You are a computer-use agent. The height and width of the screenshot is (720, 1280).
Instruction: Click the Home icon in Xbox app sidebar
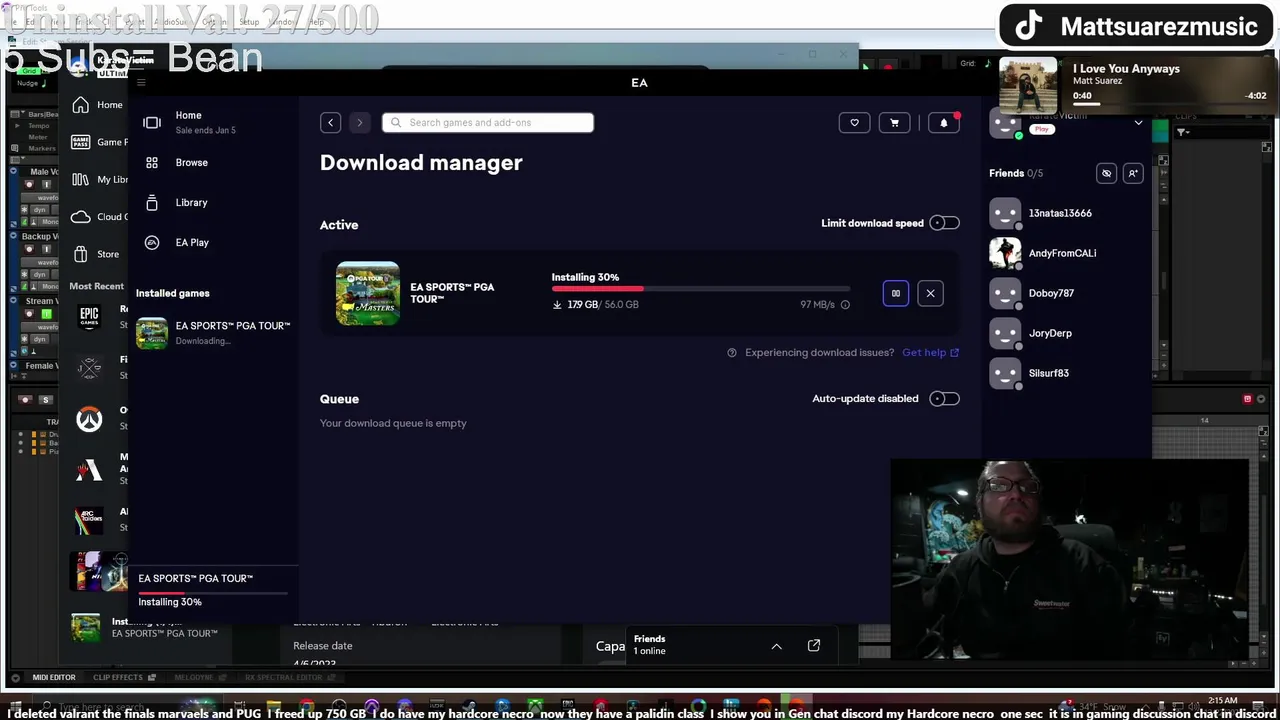coord(81,105)
